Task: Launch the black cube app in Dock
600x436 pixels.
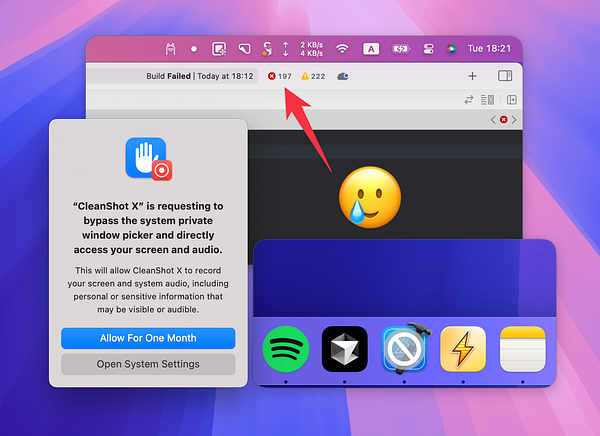Action: (345, 349)
